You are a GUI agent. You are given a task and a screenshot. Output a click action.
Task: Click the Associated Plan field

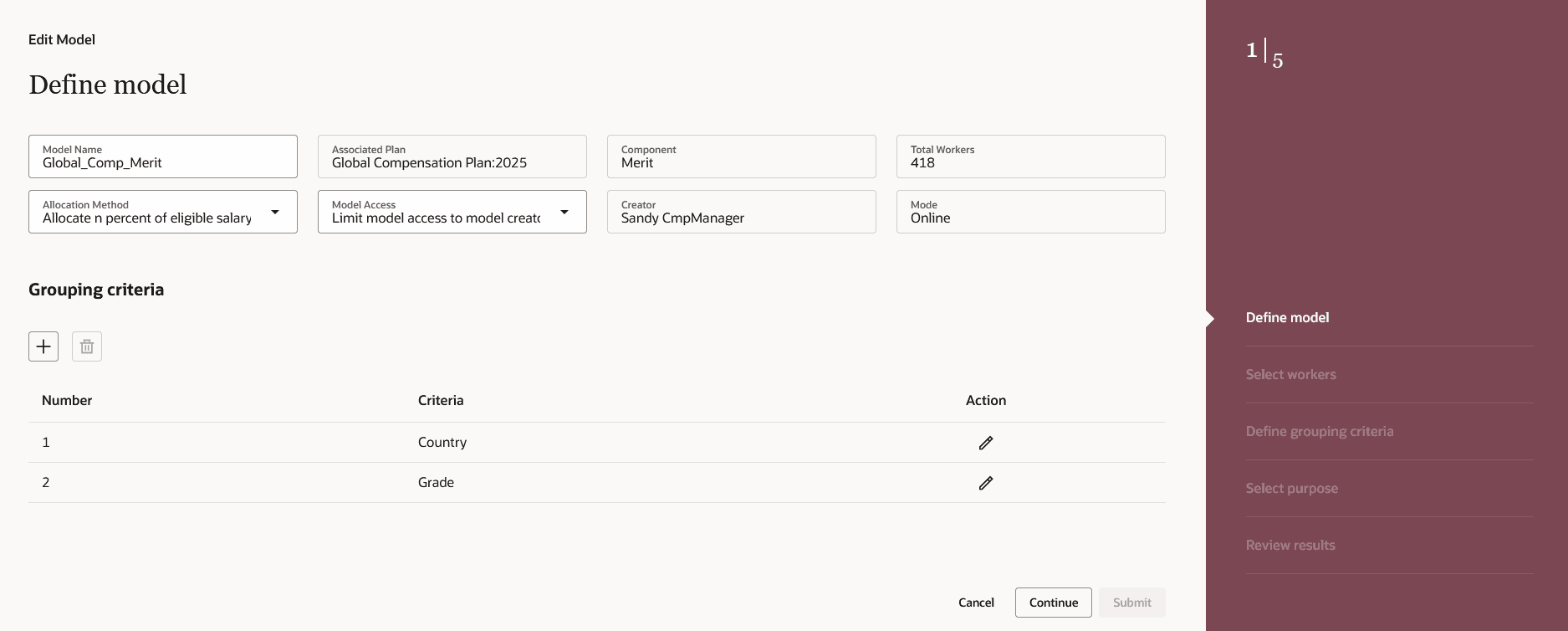(x=452, y=157)
